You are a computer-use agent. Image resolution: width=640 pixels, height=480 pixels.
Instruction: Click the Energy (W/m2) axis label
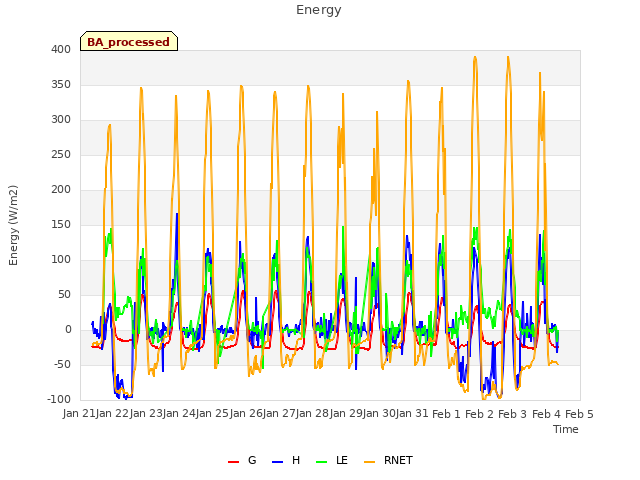pos(13,225)
